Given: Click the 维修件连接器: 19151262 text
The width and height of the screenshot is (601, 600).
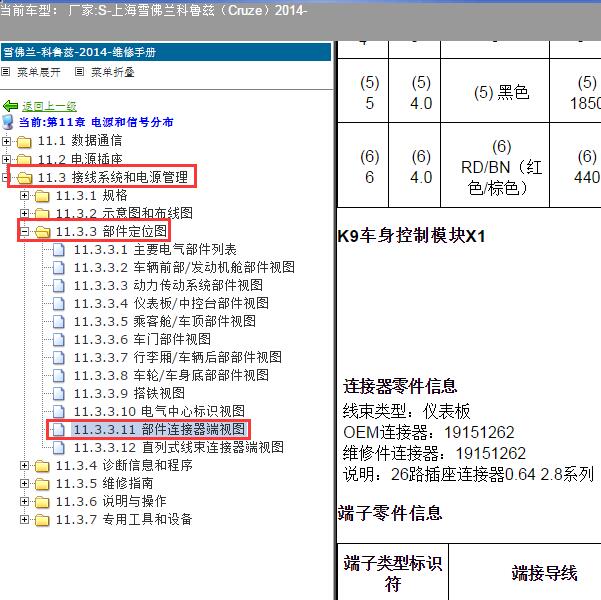Looking at the screenshot, I should pyautogui.click(x=434, y=454).
